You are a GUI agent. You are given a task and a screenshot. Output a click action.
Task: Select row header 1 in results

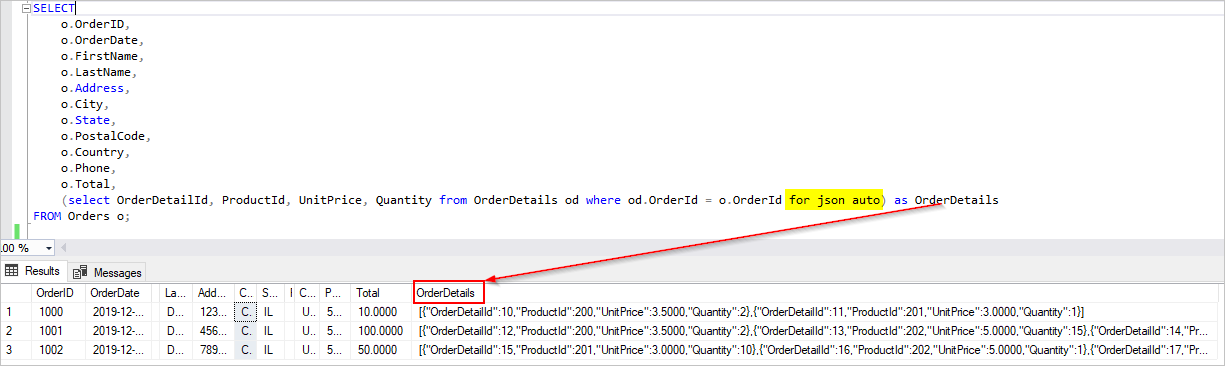(x=15, y=311)
